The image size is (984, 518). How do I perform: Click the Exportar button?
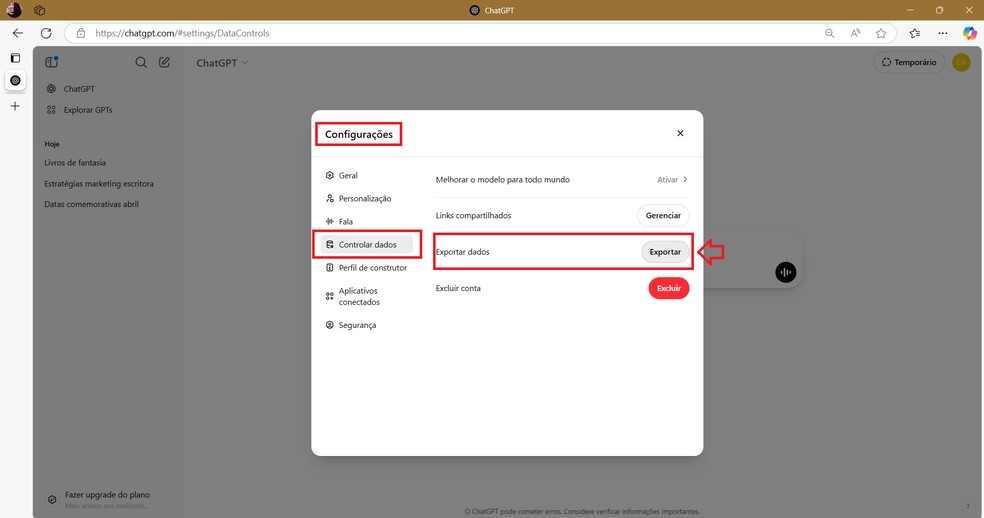point(665,252)
